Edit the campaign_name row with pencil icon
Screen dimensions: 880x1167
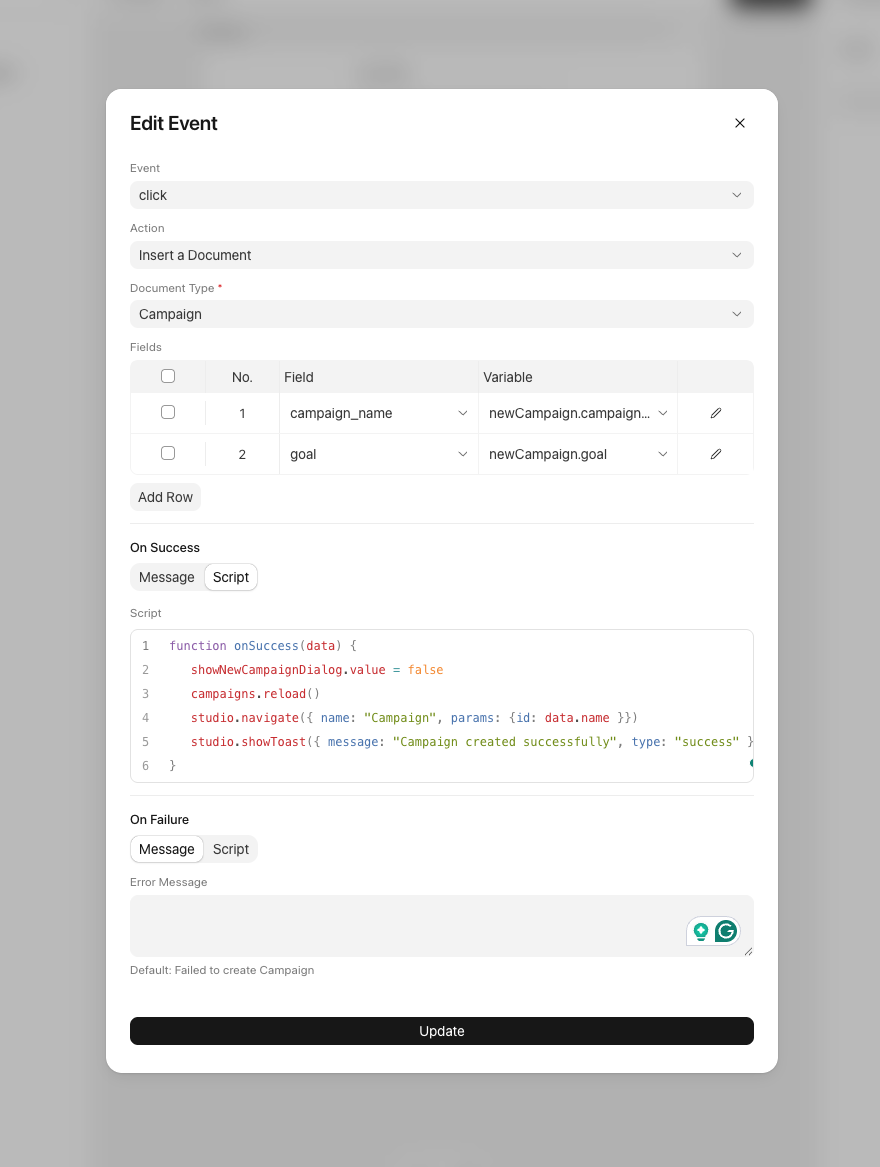click(715, 413)
